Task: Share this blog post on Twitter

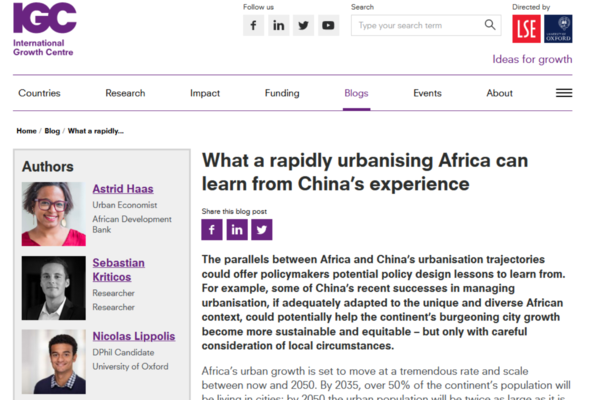Action: click(x=262, y=230)
